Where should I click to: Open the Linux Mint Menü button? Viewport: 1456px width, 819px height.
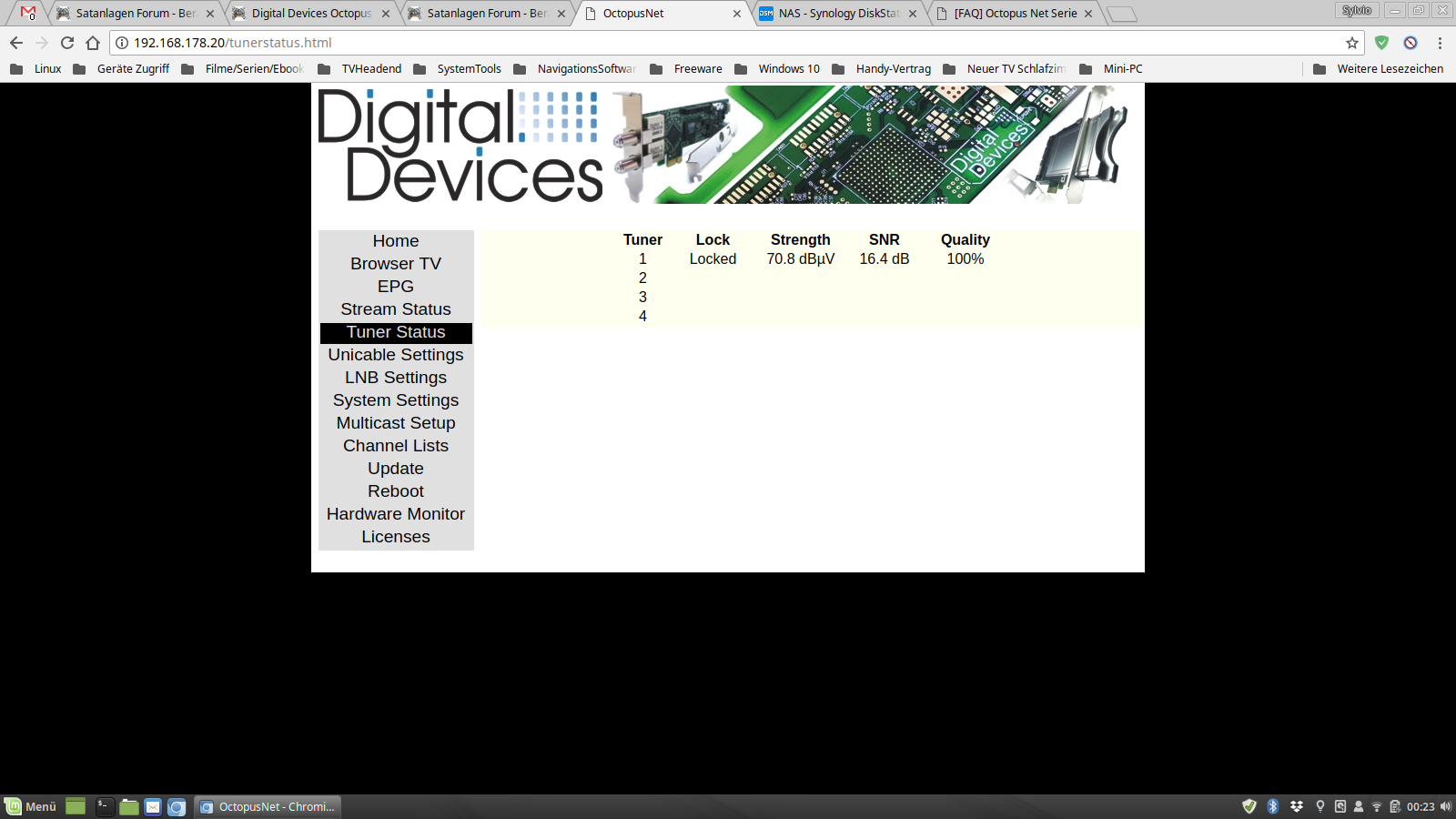coord(31,806)
